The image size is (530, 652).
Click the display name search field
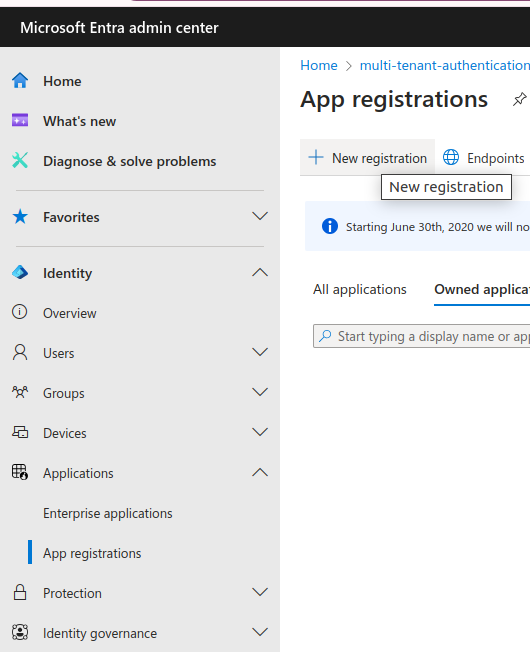[x=422, y=336]
